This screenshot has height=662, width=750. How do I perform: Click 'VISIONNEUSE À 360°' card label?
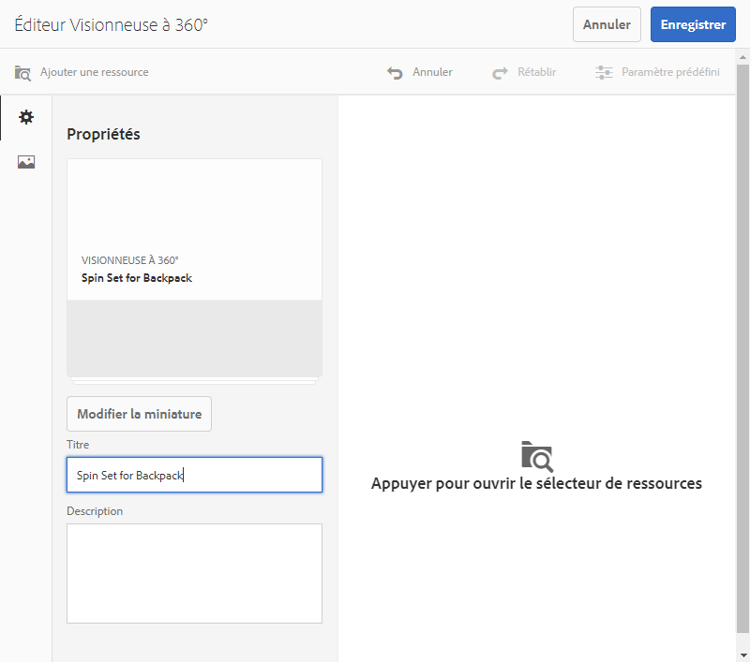point(130,260)
